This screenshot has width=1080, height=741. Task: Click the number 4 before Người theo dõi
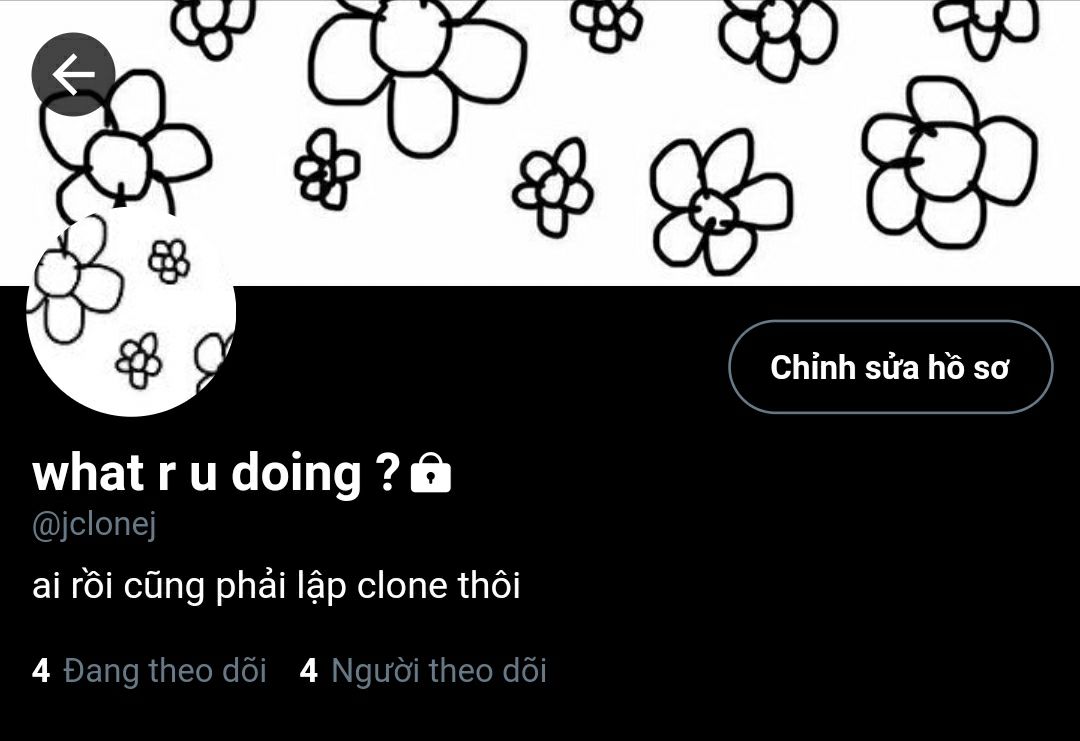click(309, 671)
